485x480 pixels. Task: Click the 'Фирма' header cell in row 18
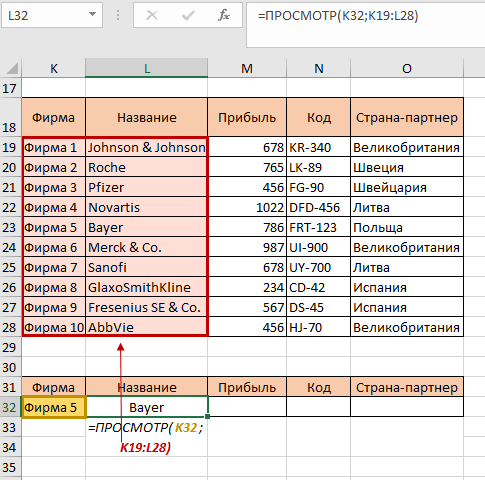(54, 117)
